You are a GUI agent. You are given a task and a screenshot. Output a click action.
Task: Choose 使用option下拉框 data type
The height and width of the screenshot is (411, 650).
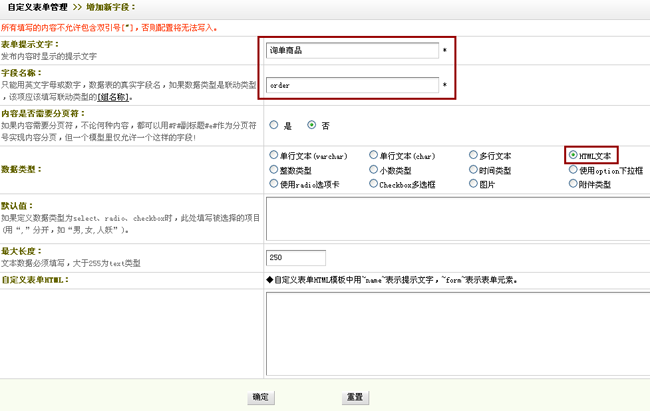coord(573,170)
